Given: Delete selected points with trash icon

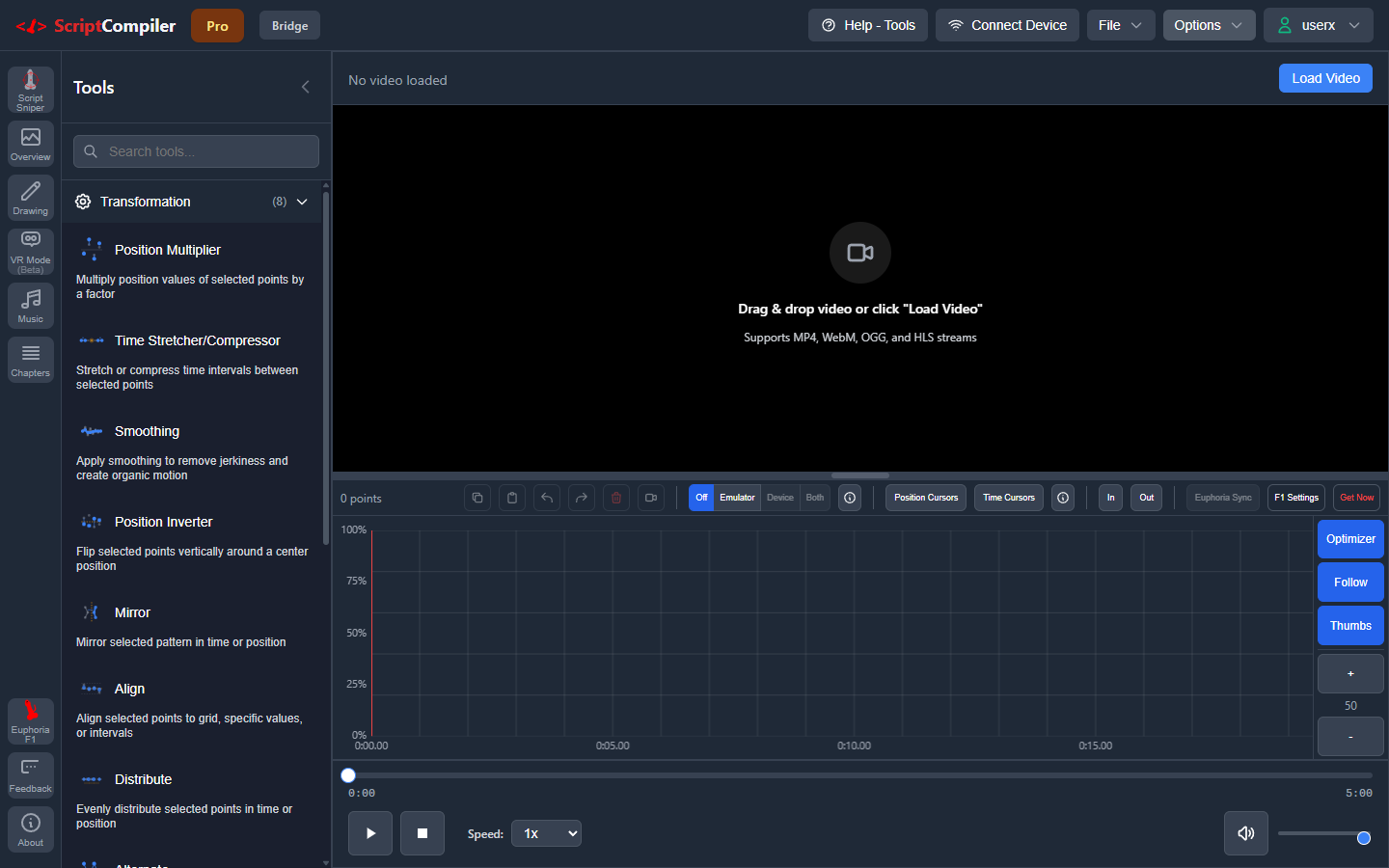Looking at the screenshot, I should (x=616, y=498).
